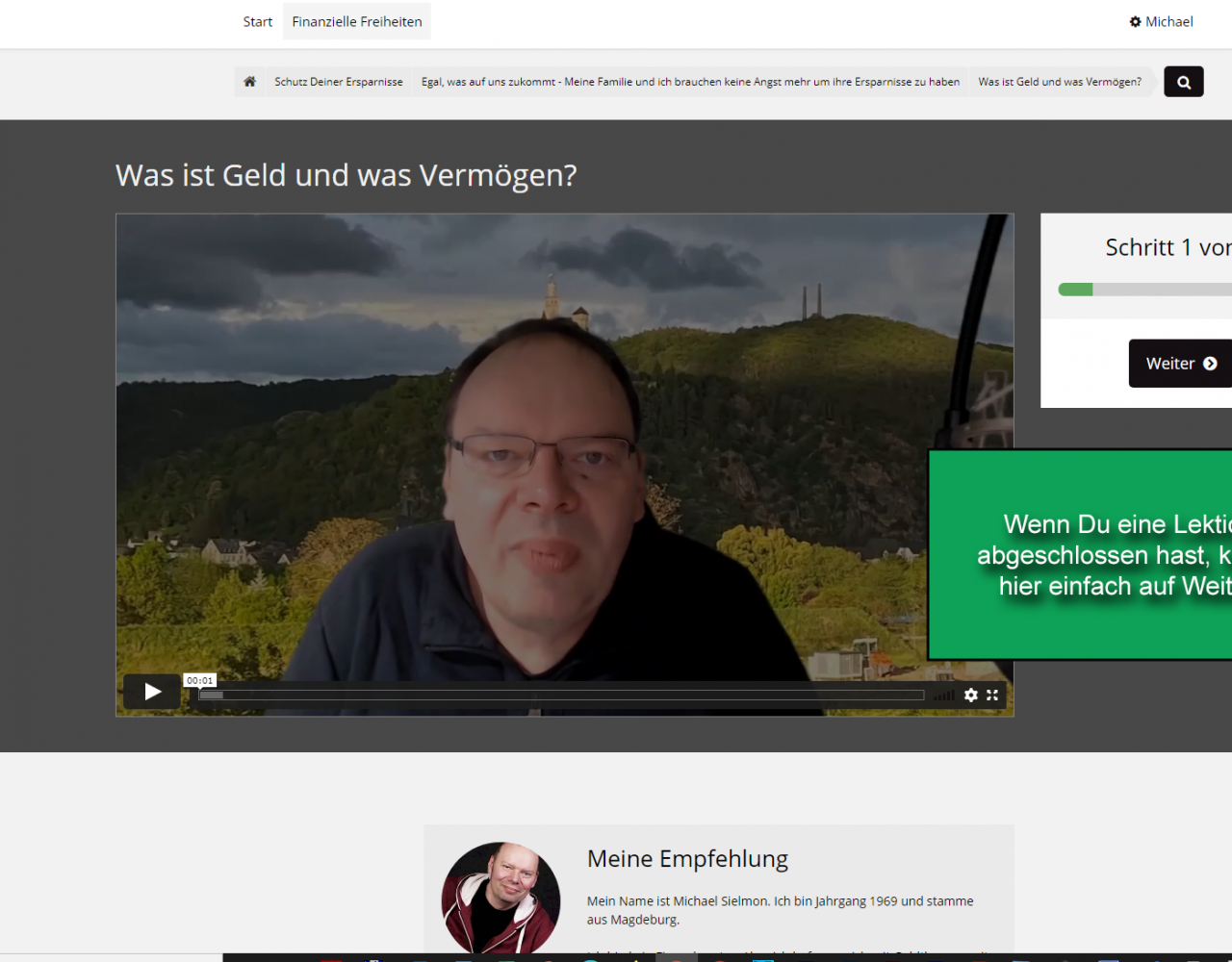Open 'Egal, was auf uns zukommt' breadcrumb
The image size is (1232, 962).
point(690,82)
